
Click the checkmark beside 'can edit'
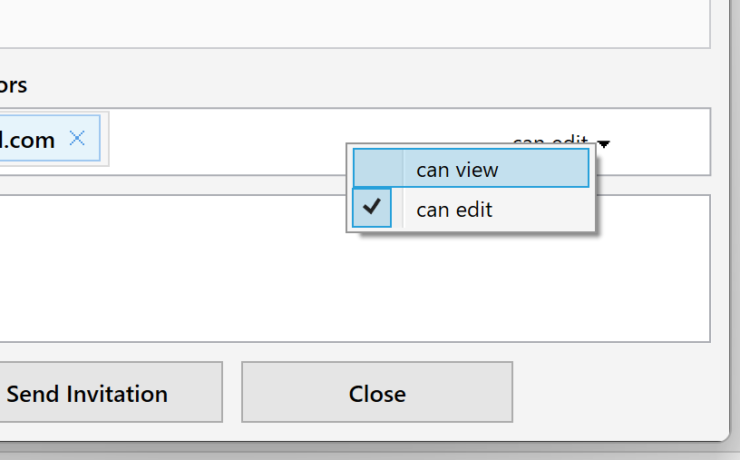tap(372, 207)
